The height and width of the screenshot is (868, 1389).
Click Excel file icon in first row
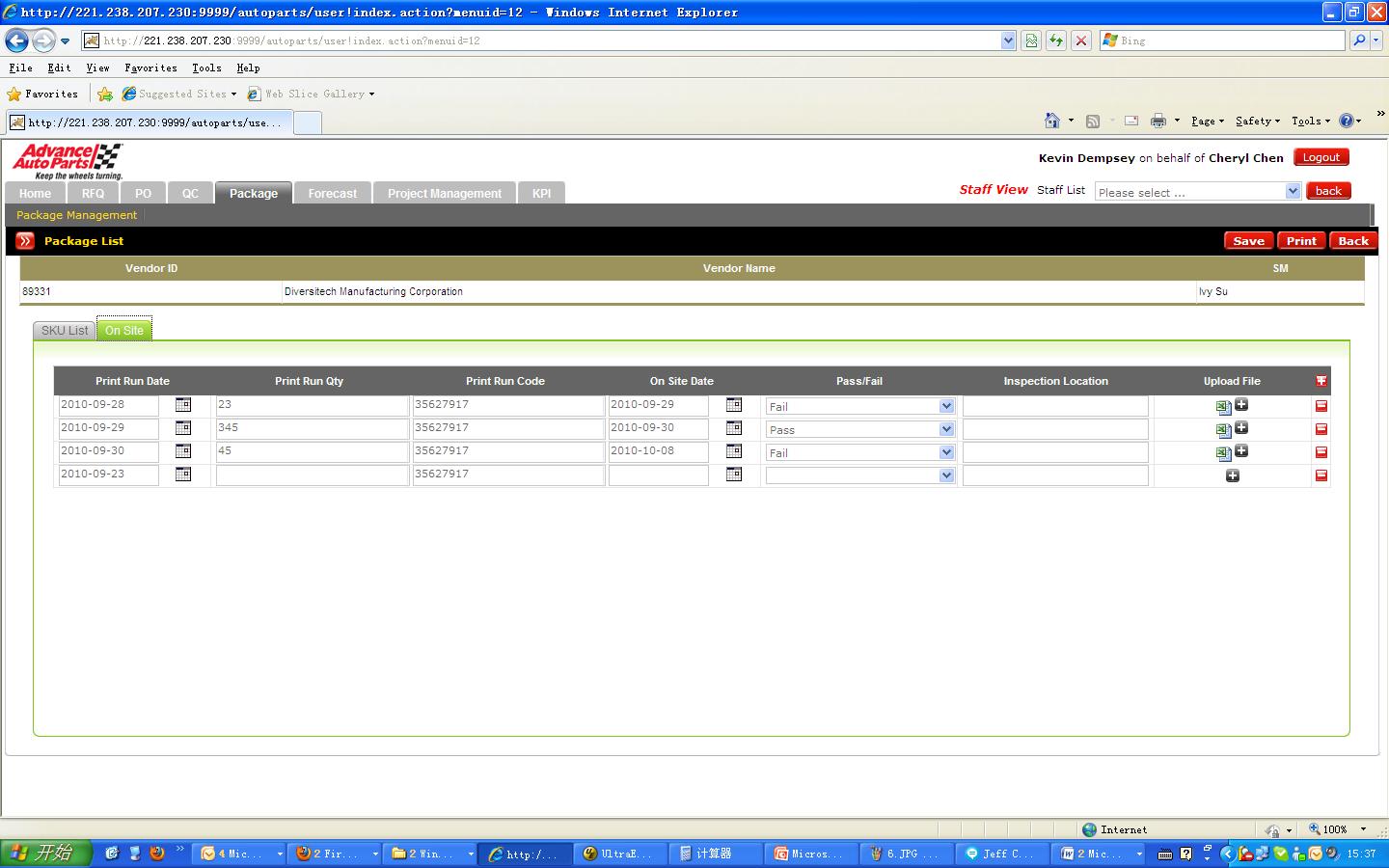pyautogui.click(x=1223, y=408)
